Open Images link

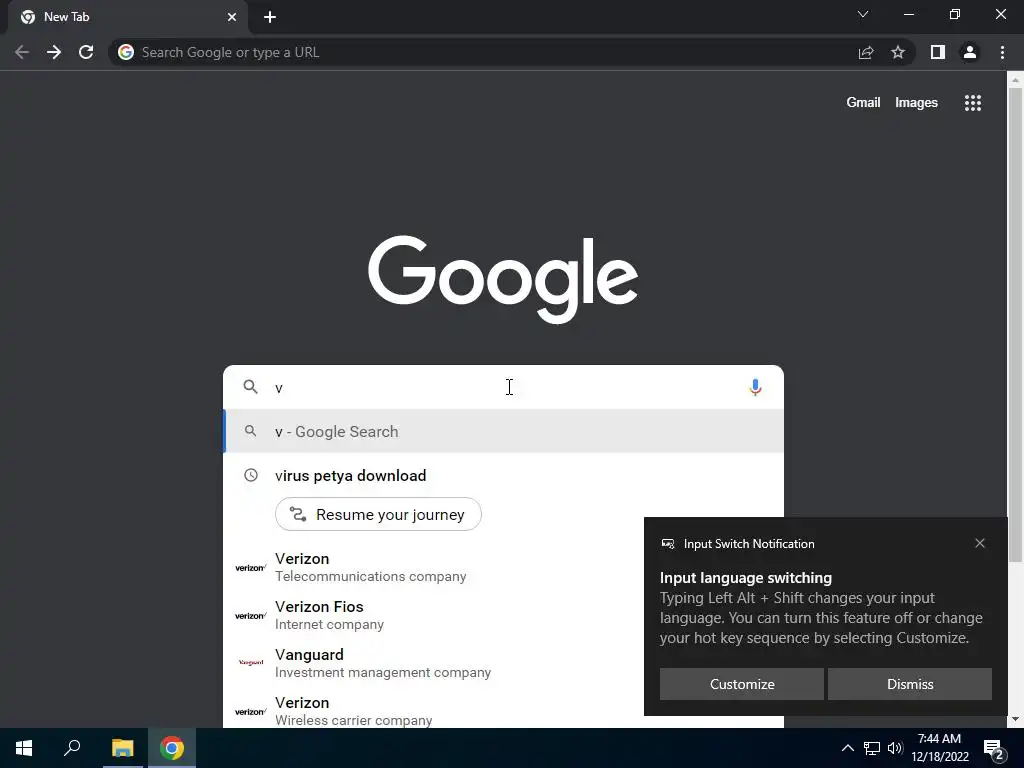coord(916,103)
